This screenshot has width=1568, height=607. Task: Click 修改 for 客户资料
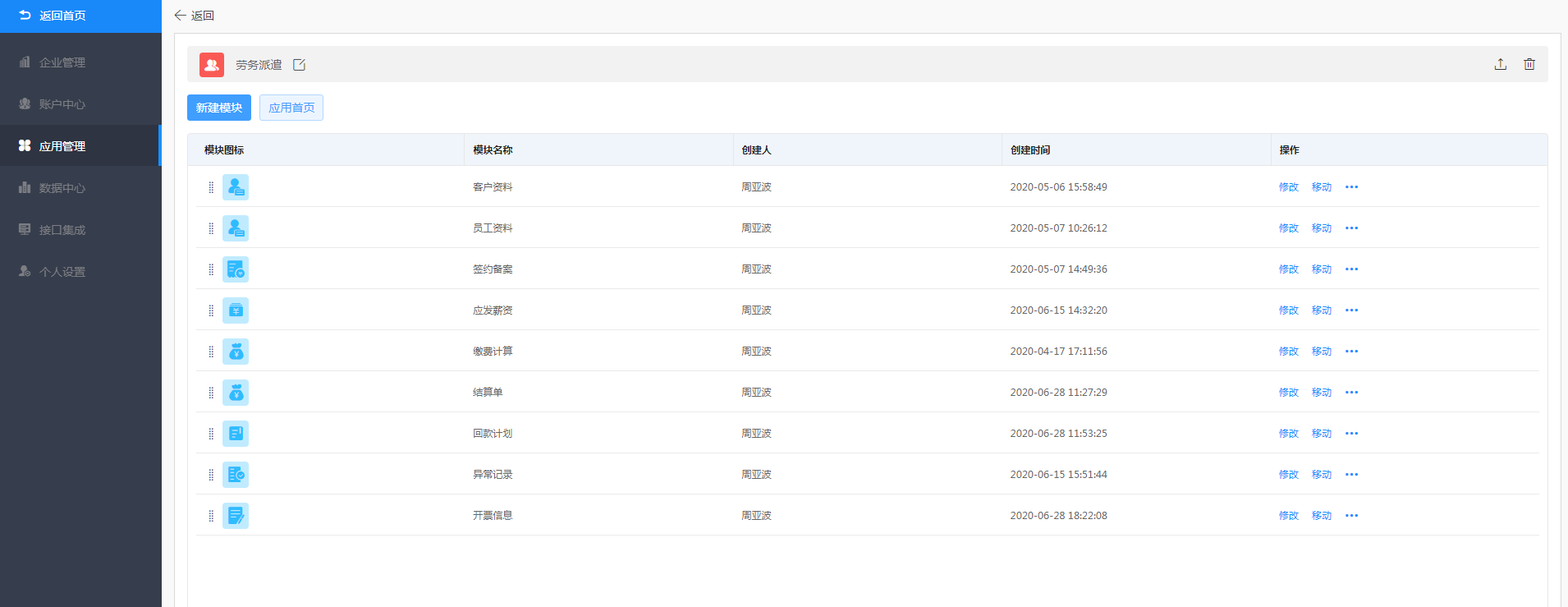1289,187
